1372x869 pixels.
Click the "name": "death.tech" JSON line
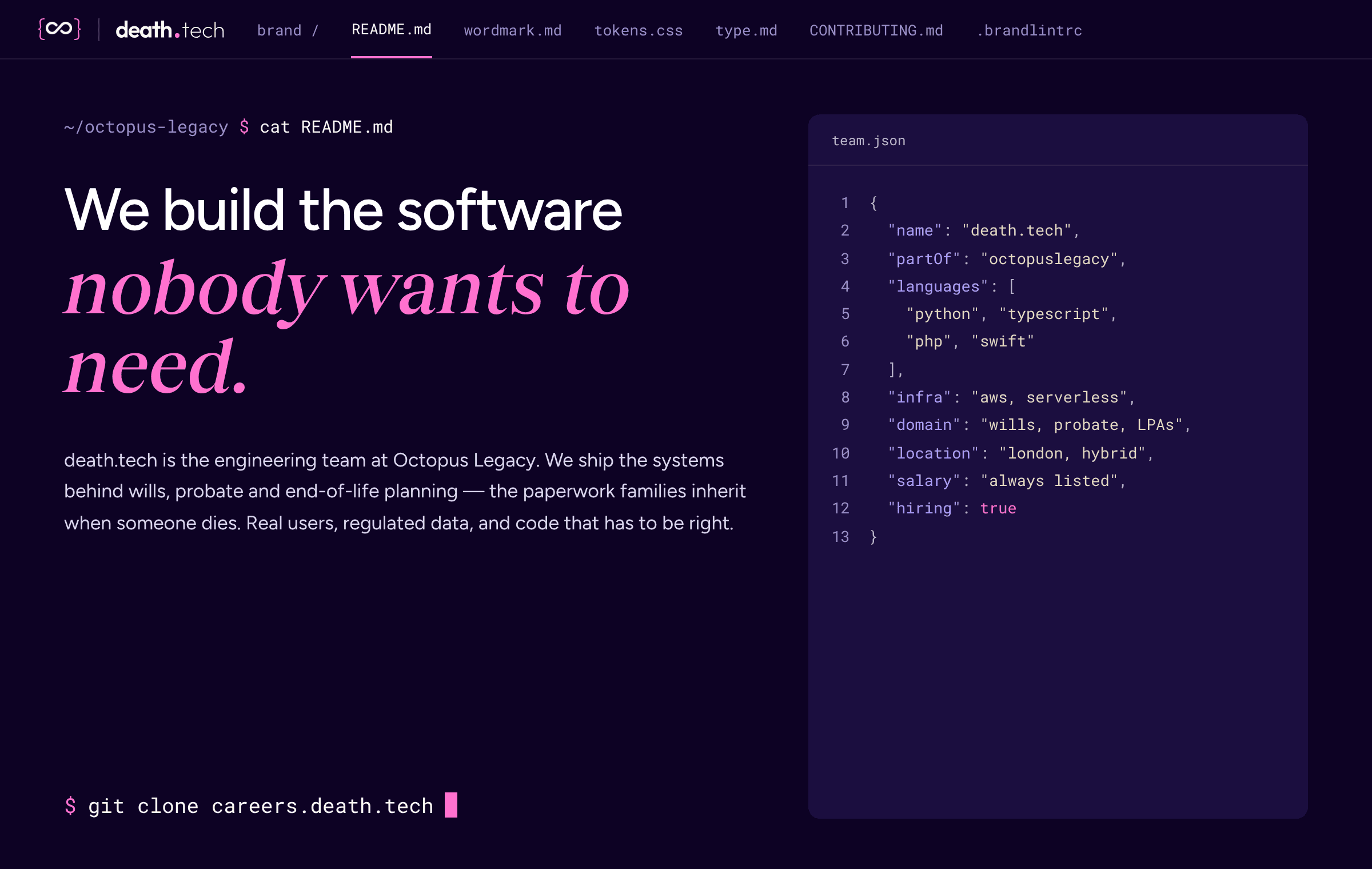[983, 230]
